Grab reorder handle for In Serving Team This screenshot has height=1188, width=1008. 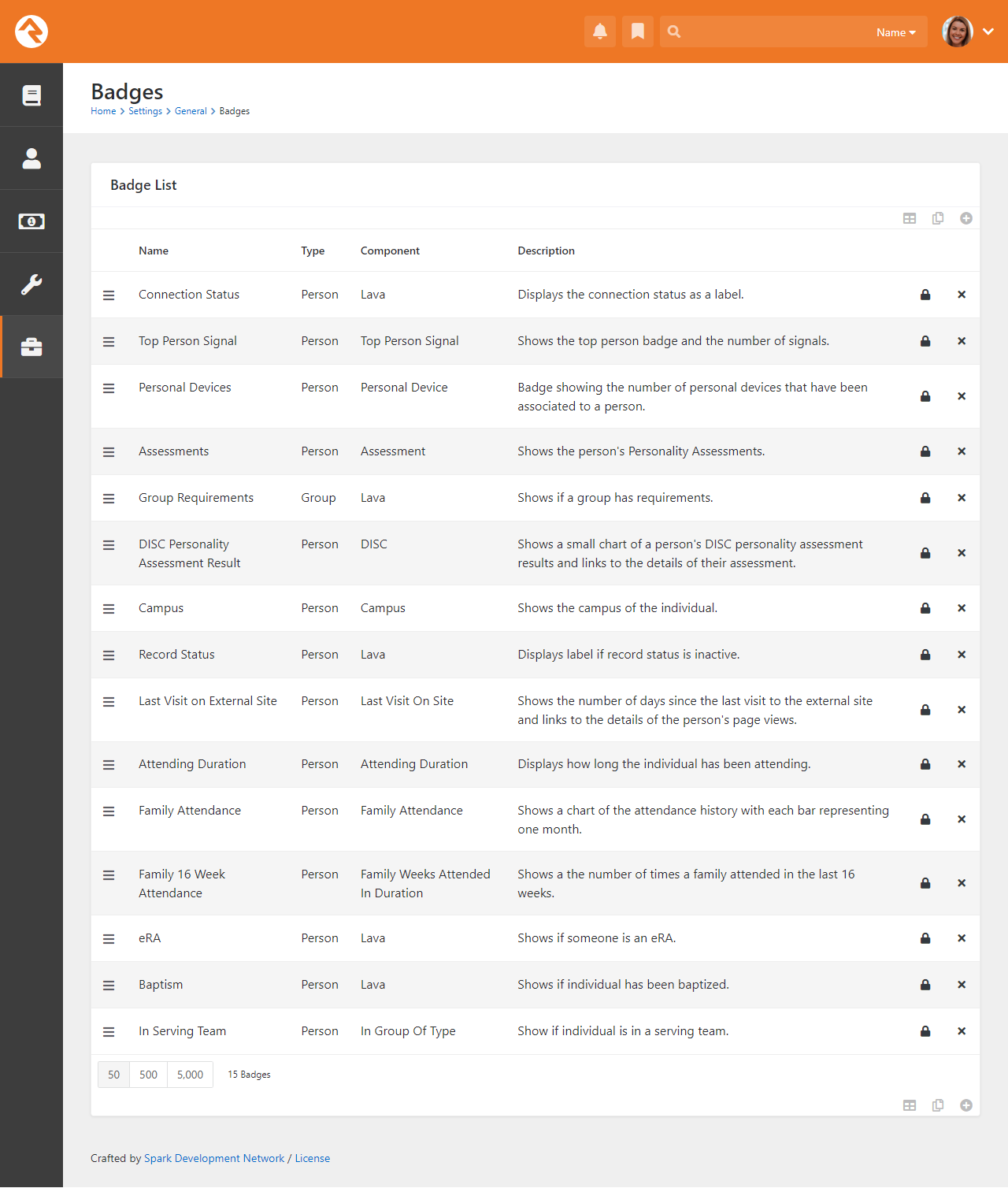click(109, 1032)
